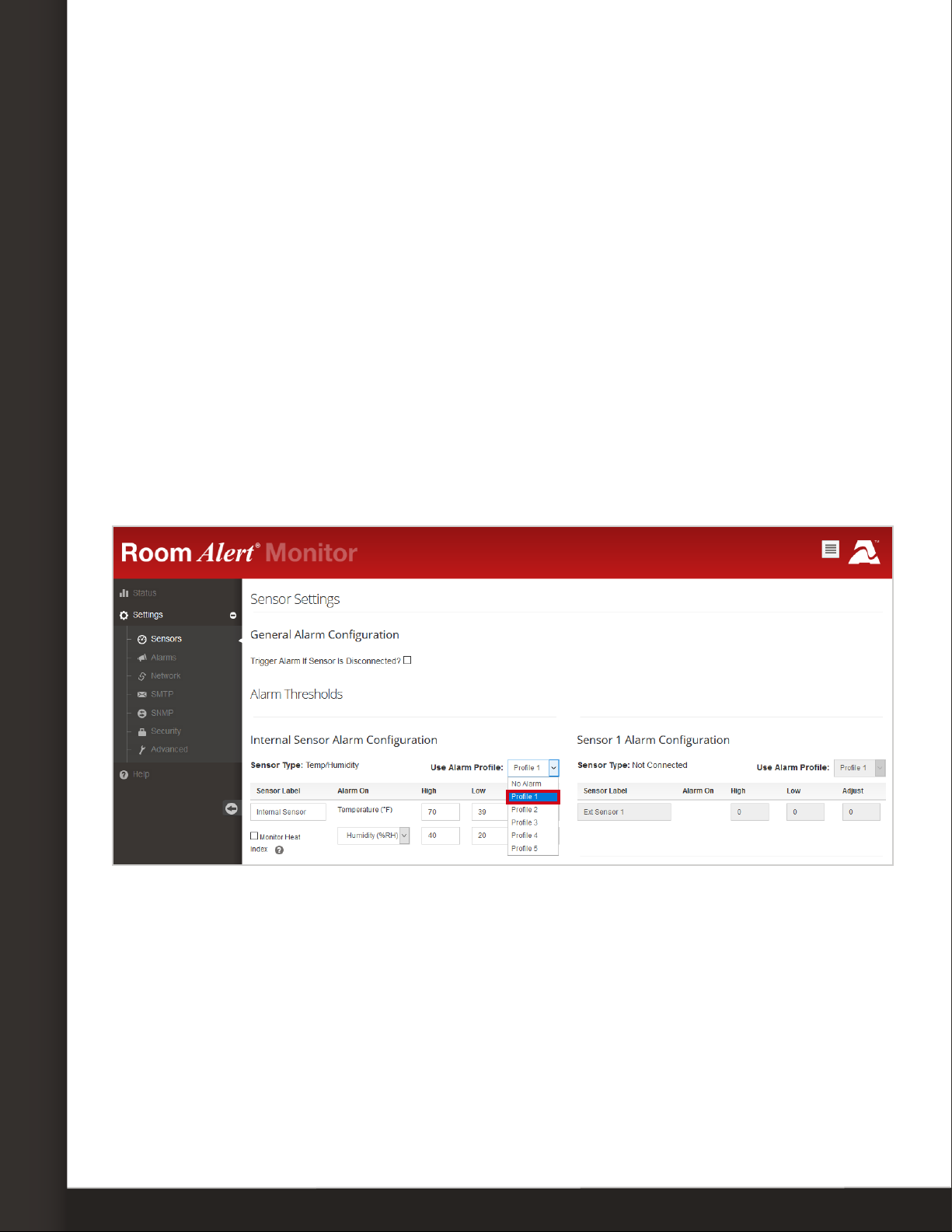The width and height of the screenshot is (952, 1232).
Task: Click the Humidity Low field showing 20
Action: pos(490,836)
